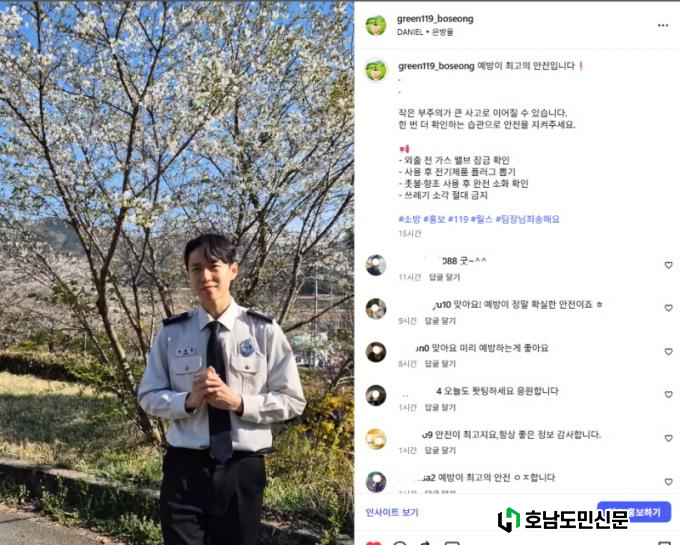Like the comment saying 굿~^^
The width and height of the screenshot is (680, 545).
pyautogui.click(x=668, y=265)
